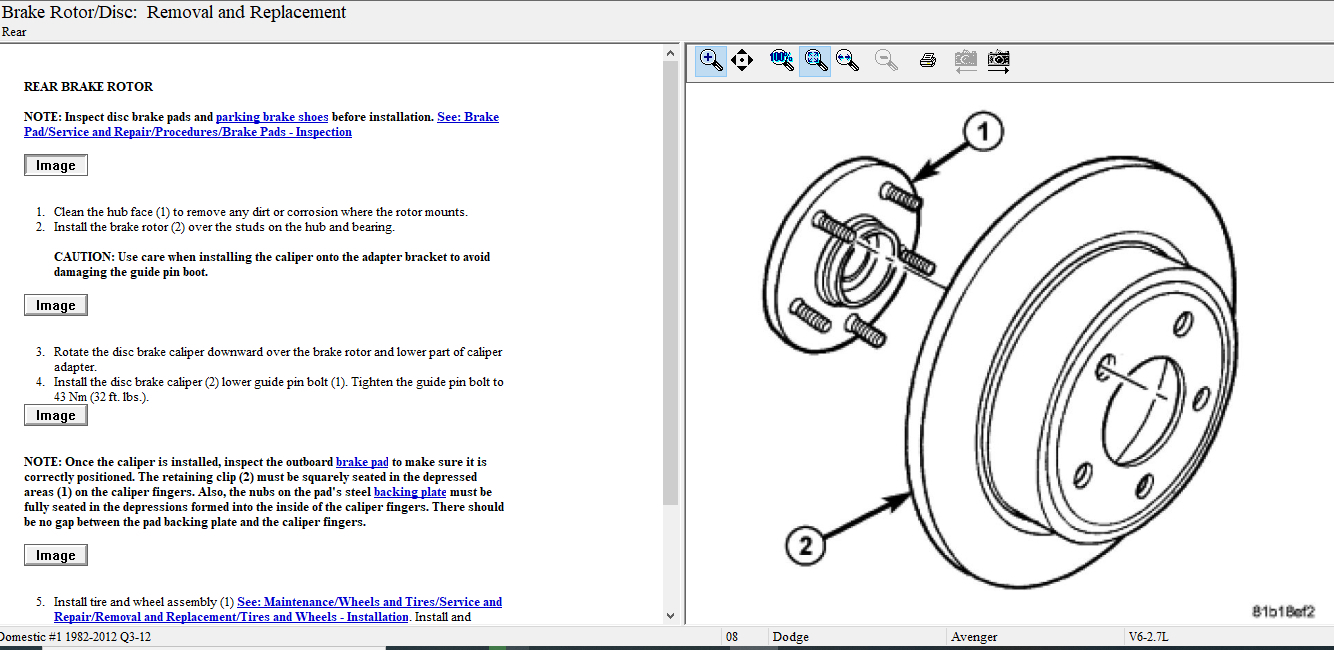The image size is (1334, 650).
Task: Open the Brake Pads - Inspection link
Action: point(188,132)
